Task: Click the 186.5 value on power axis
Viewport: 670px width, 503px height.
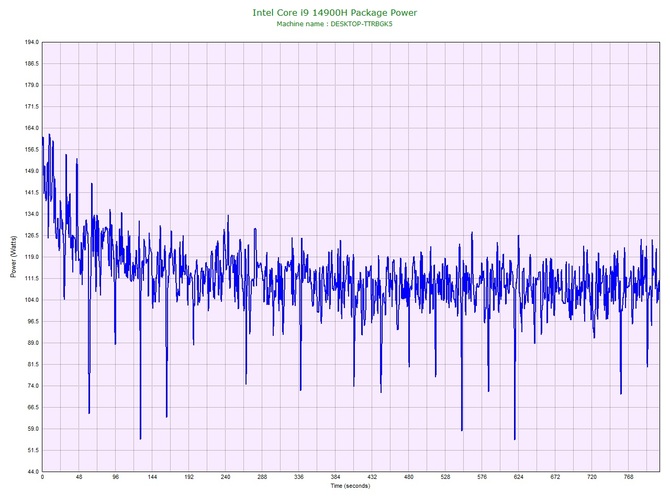Action: click(x=32, y=64)
